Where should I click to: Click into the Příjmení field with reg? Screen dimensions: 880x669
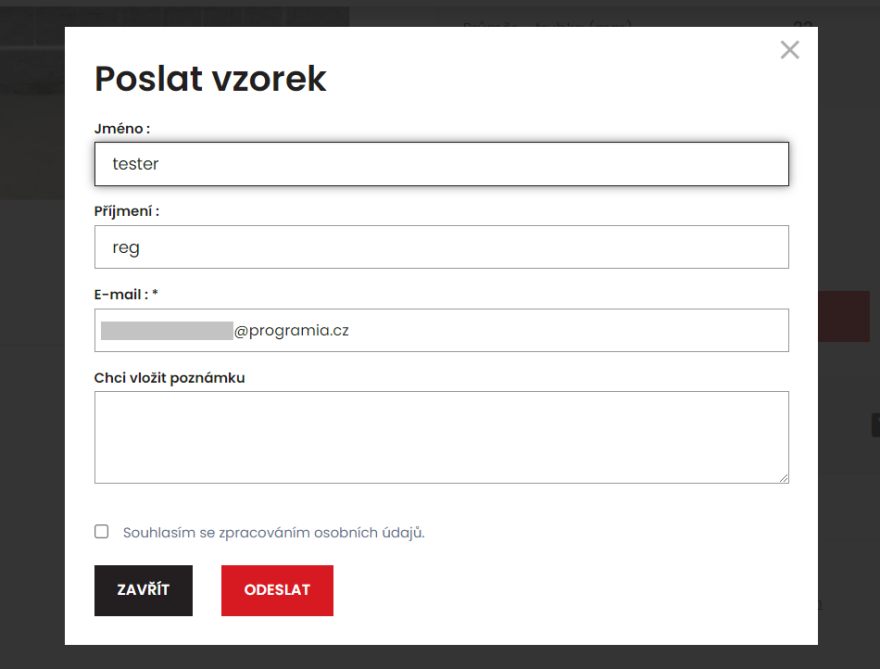pyautogui.click(x=441, y=247)
